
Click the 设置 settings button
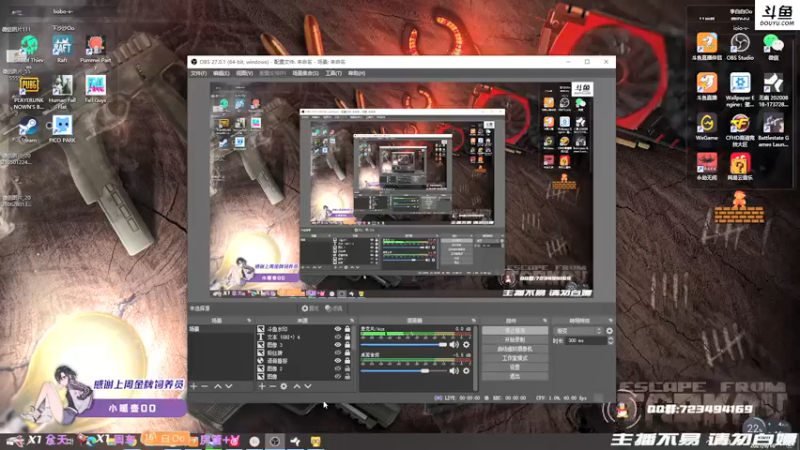coord(514,367)
